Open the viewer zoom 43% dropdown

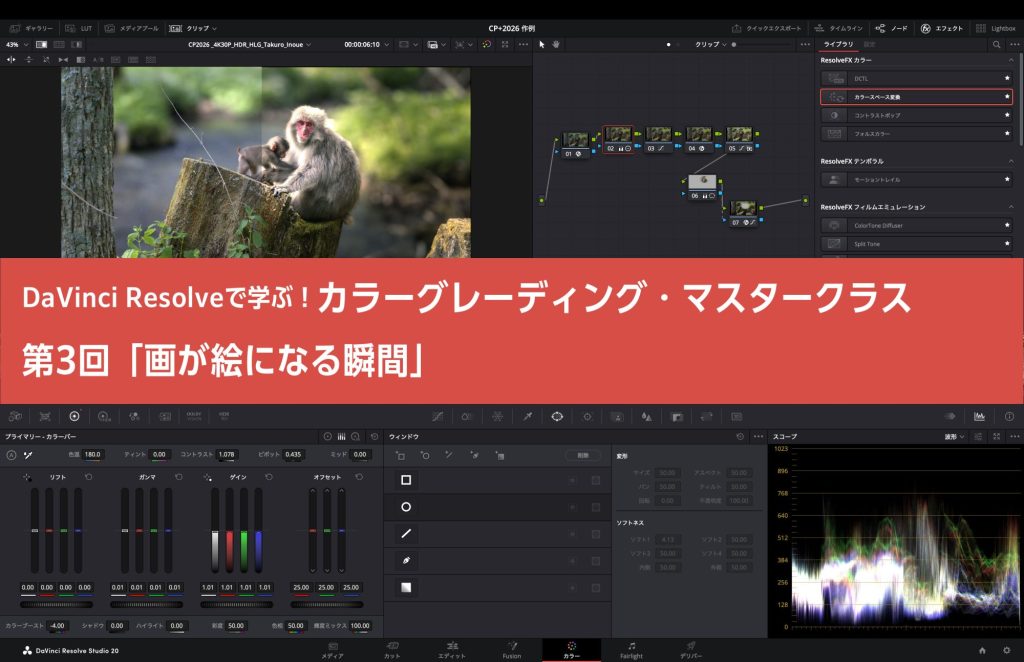(15, 45)
